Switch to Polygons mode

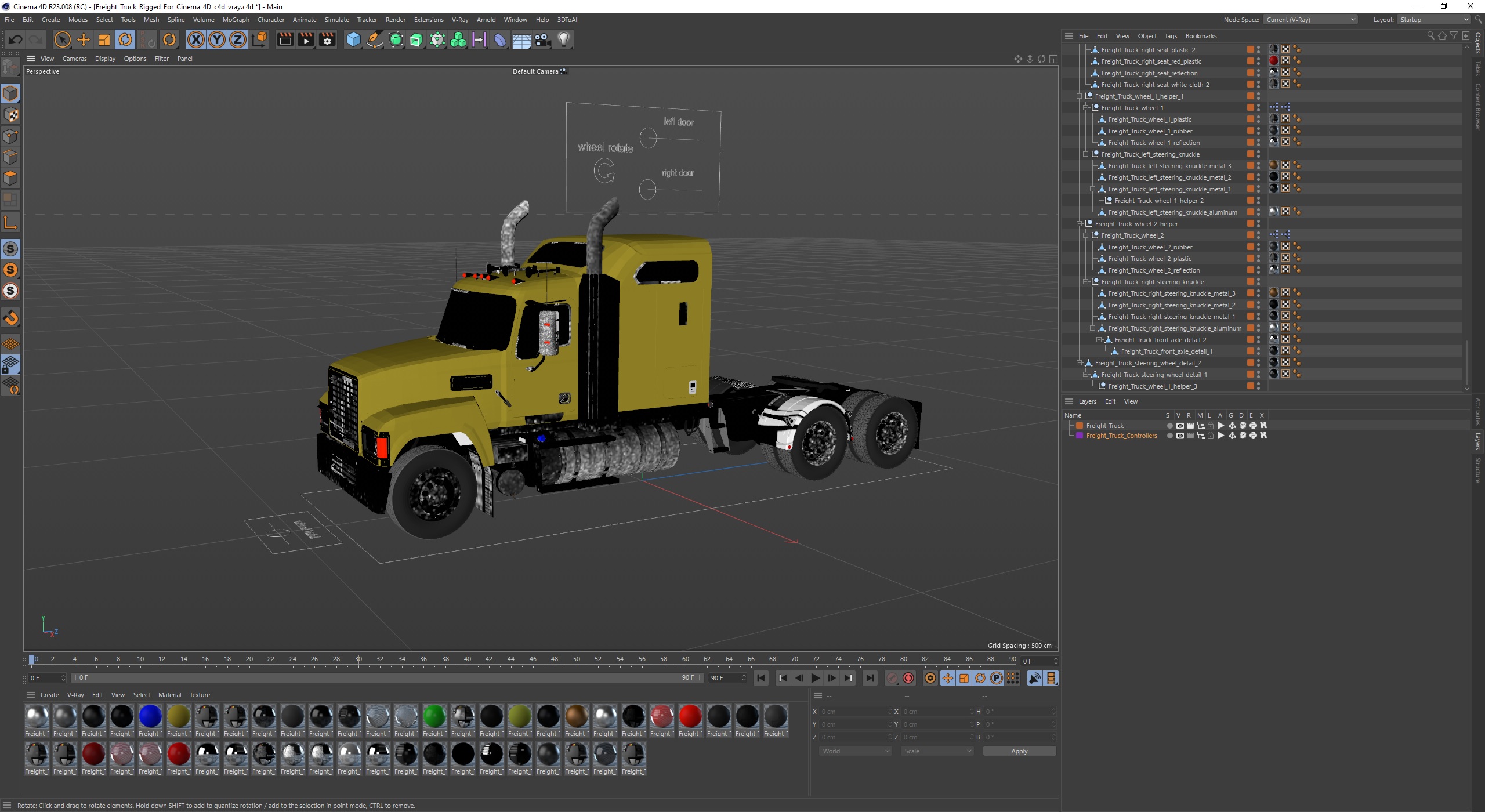click(10, 178)
